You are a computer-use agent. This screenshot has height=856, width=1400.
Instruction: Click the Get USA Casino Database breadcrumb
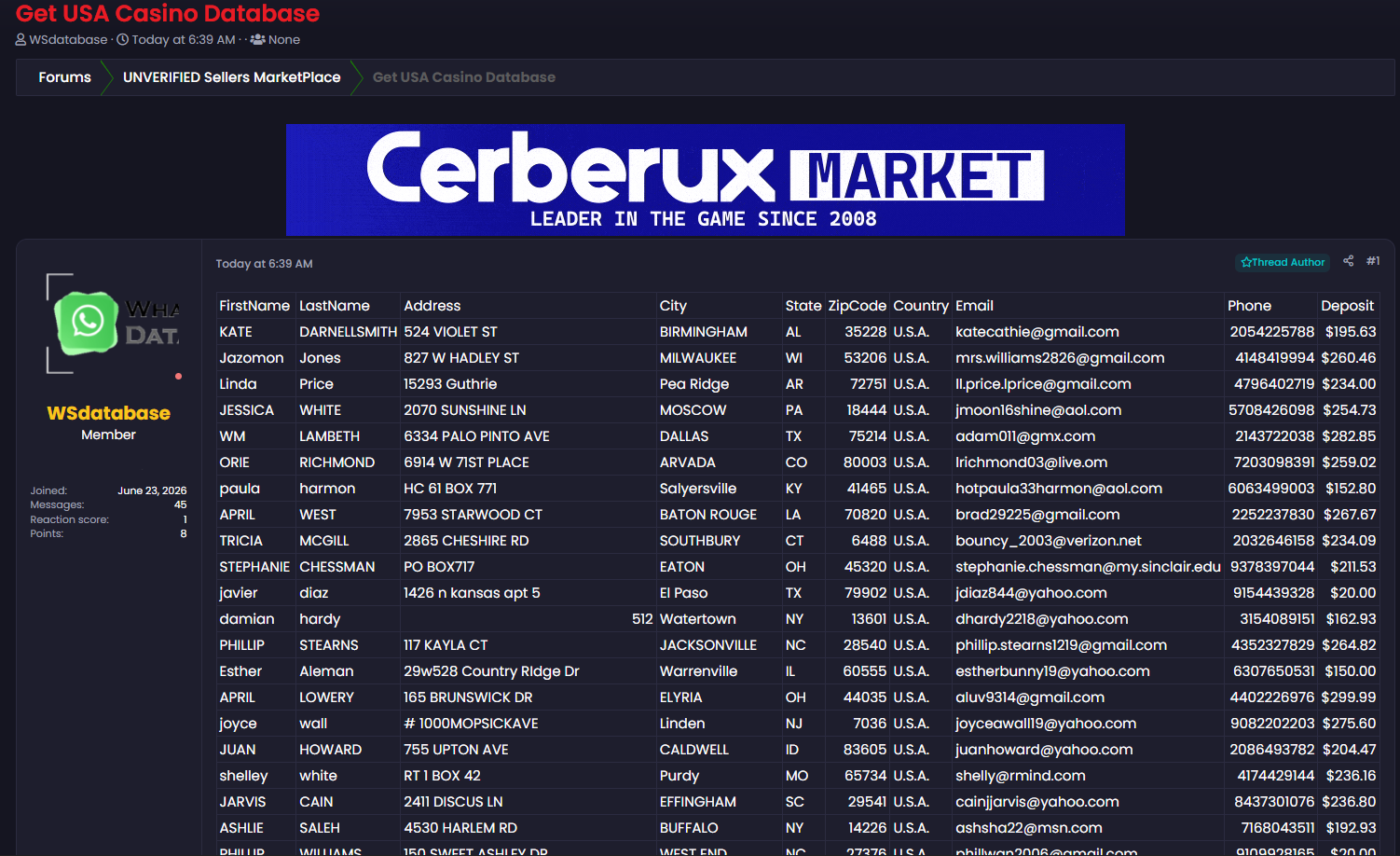click(x=464, y=77)
